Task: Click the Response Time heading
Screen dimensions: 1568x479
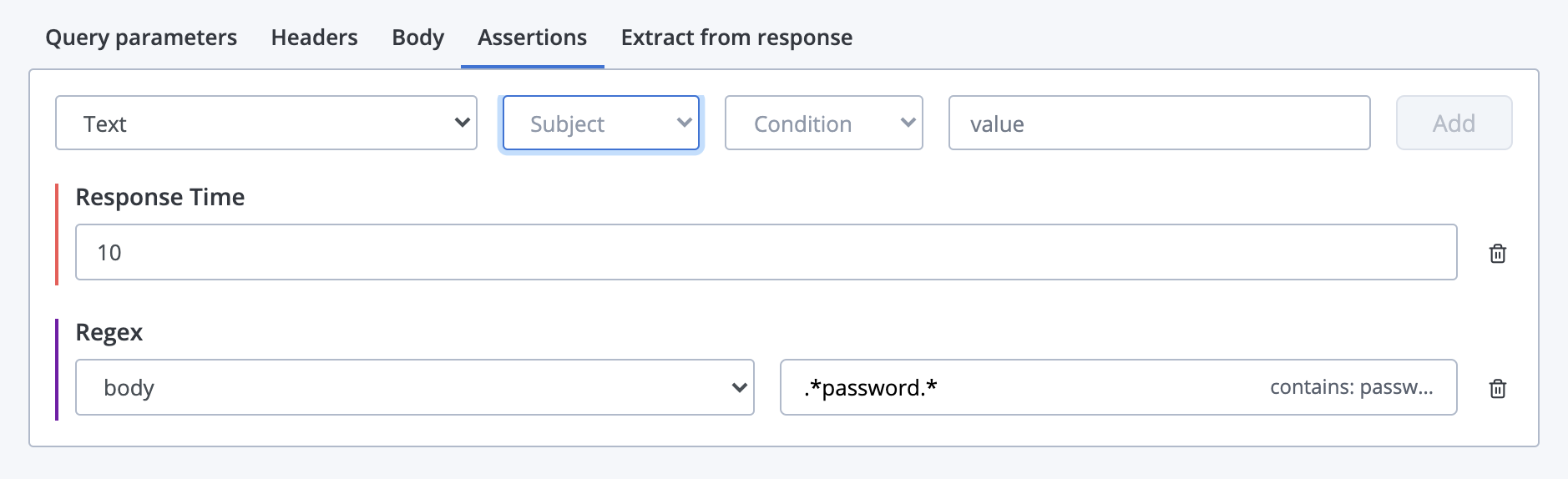Action: 160,197
